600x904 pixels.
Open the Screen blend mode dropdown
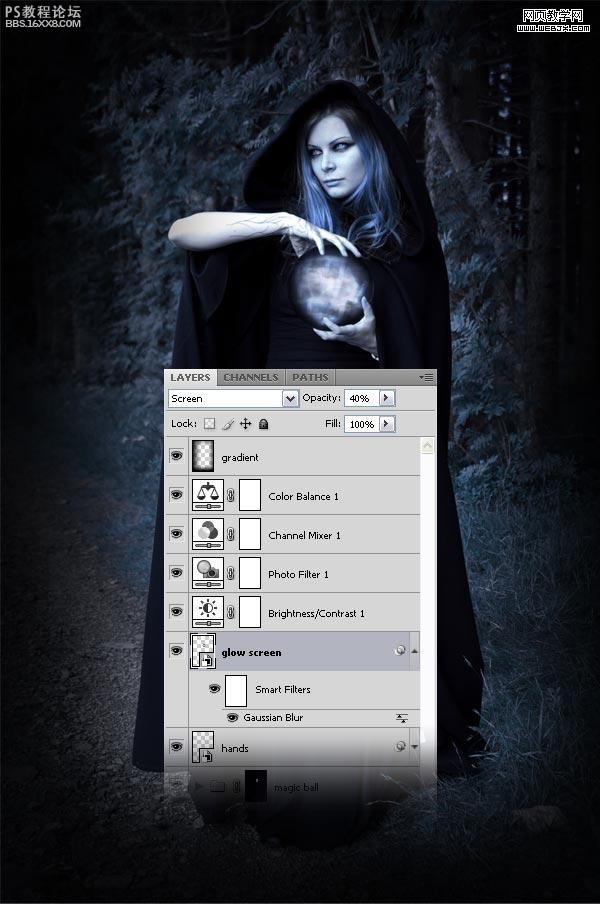click(290, 398)
